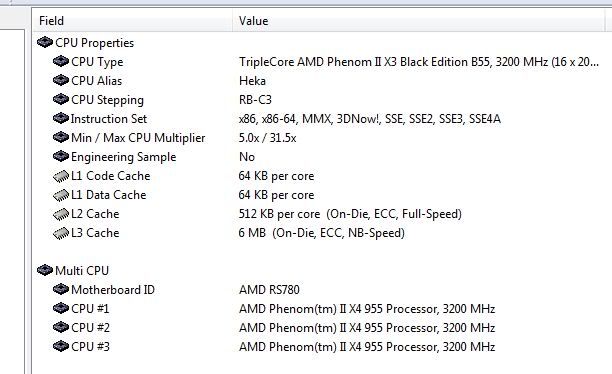
Task: Click the L2 Cache memory icon
Action: [x=61, y=214]
